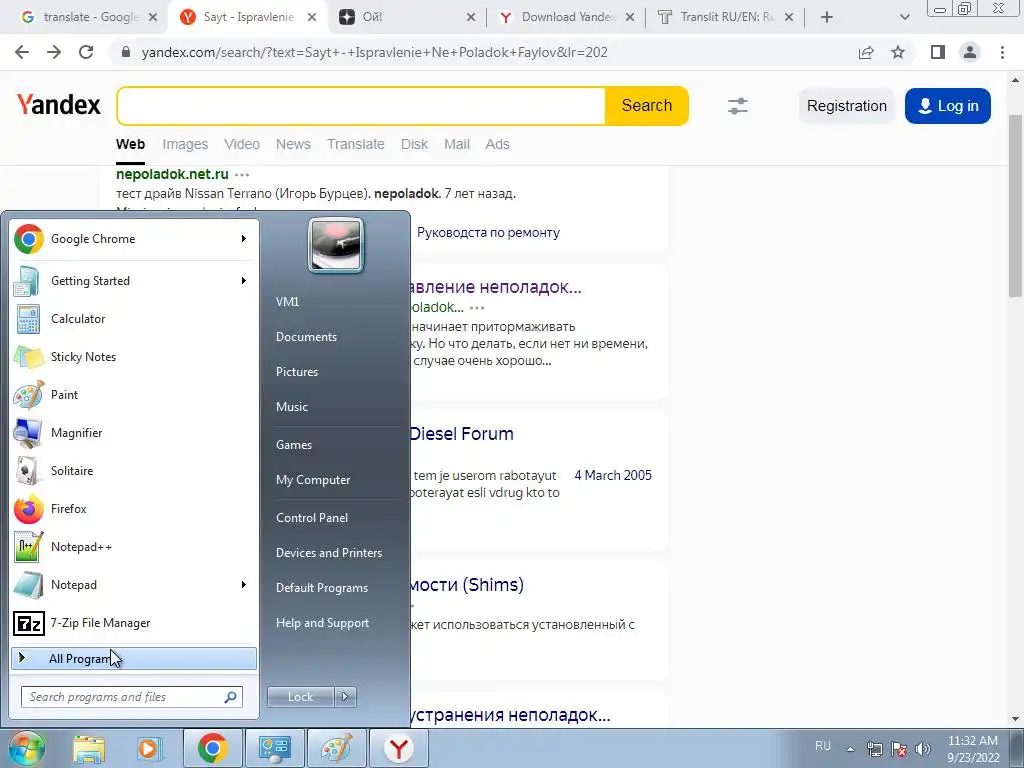Open Notepad++ from Start menu
1024x768 pixels.
point(134,547)
